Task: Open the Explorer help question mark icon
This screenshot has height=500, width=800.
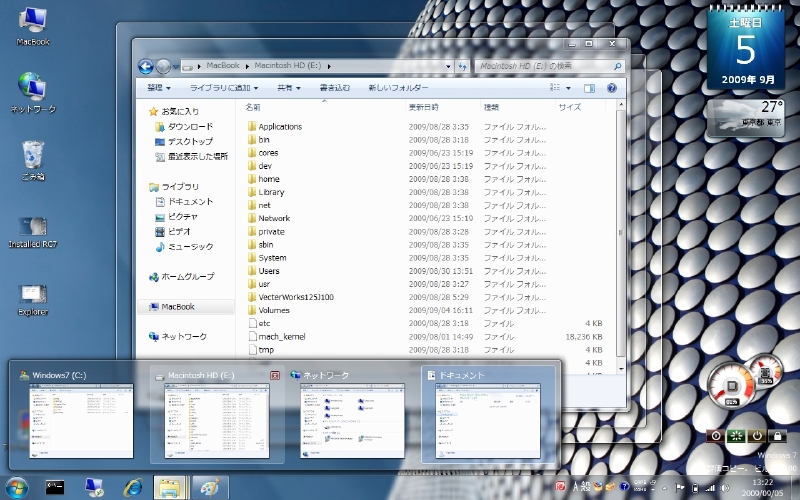Action: (x=612, y=88)
